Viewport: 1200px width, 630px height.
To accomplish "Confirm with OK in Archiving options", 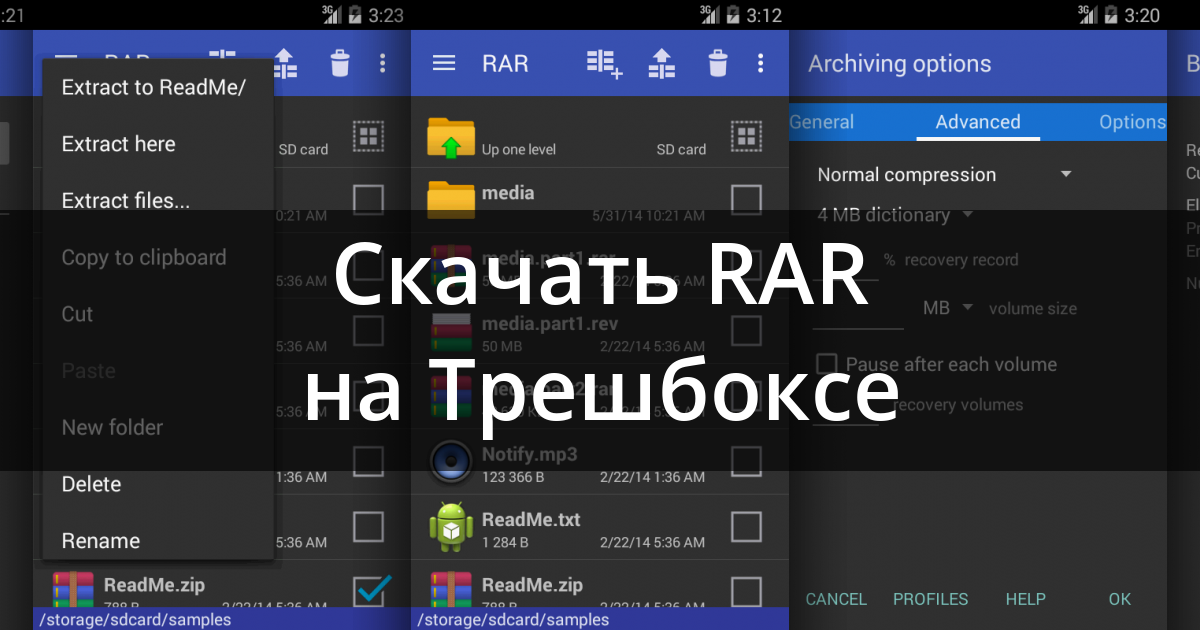I will pos(1119,599).
